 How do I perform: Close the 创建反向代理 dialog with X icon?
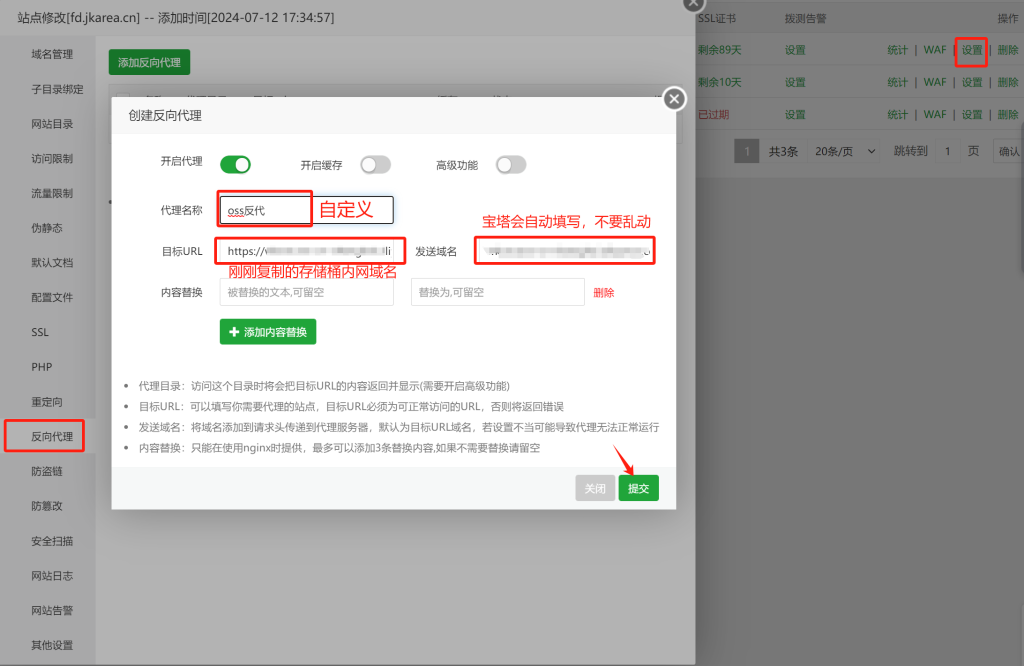coord(675,98)
